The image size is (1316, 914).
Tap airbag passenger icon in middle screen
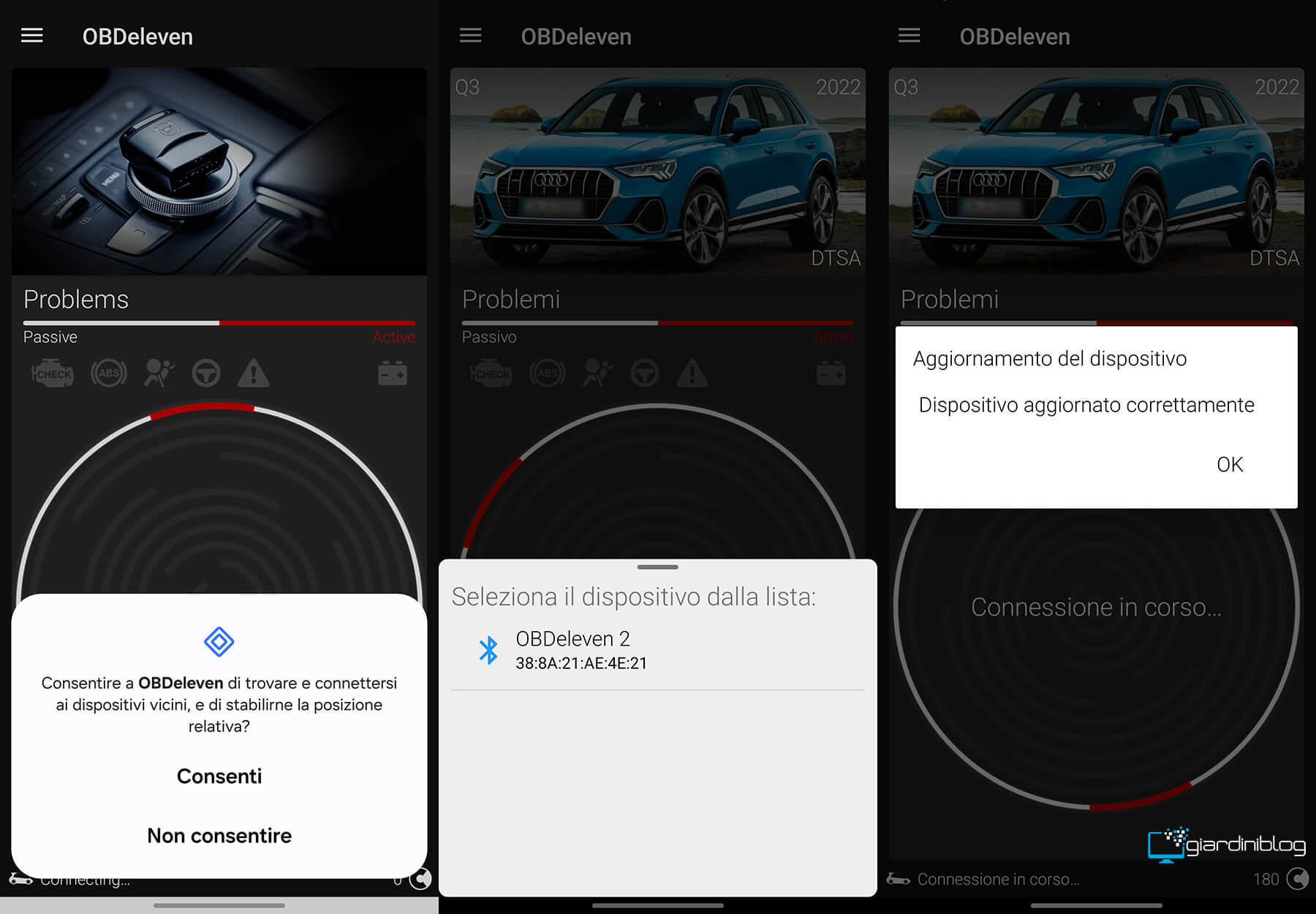point(597,374)
